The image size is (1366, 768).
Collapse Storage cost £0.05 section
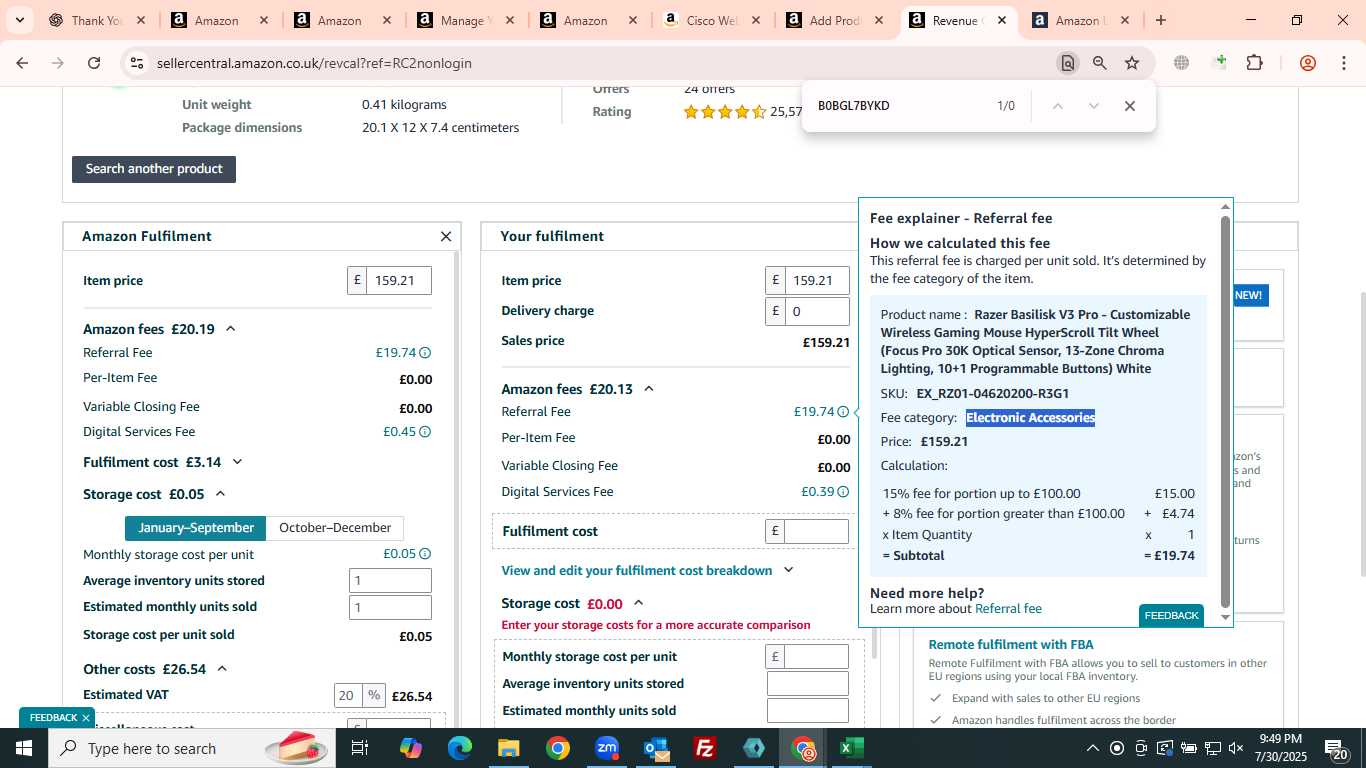(x=221, y=494)
